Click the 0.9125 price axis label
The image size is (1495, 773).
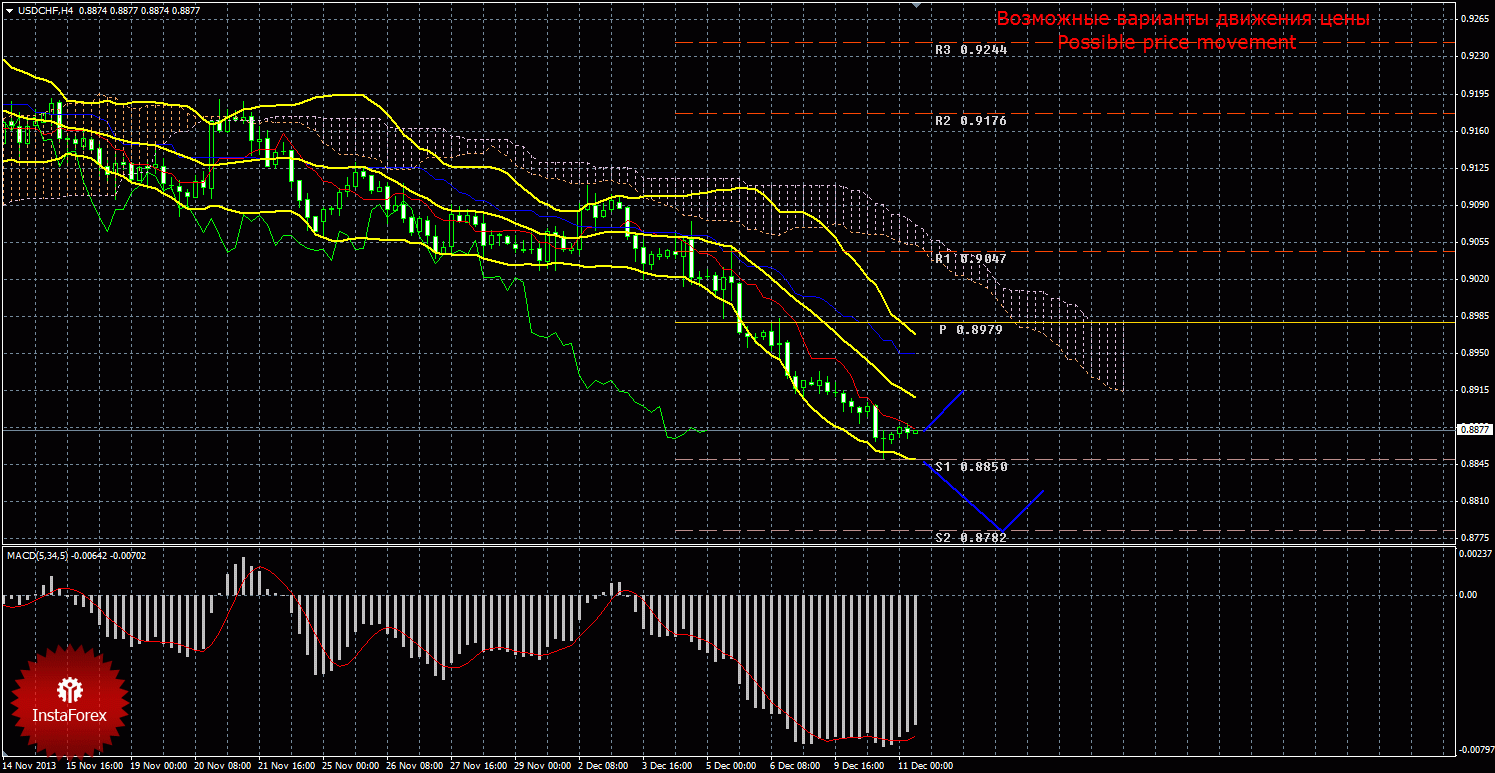click(1474, 167)
